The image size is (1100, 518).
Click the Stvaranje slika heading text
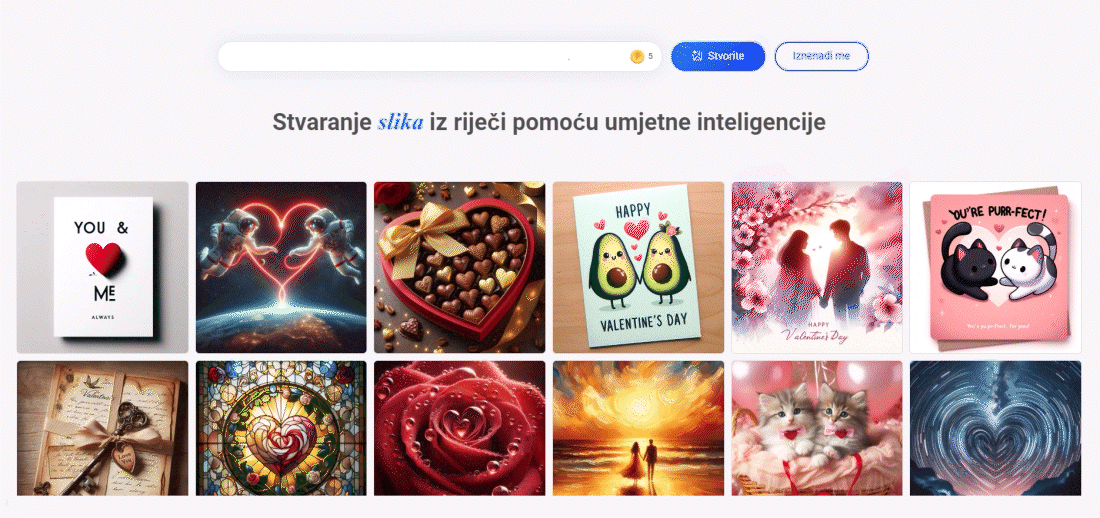click(549, 122)
